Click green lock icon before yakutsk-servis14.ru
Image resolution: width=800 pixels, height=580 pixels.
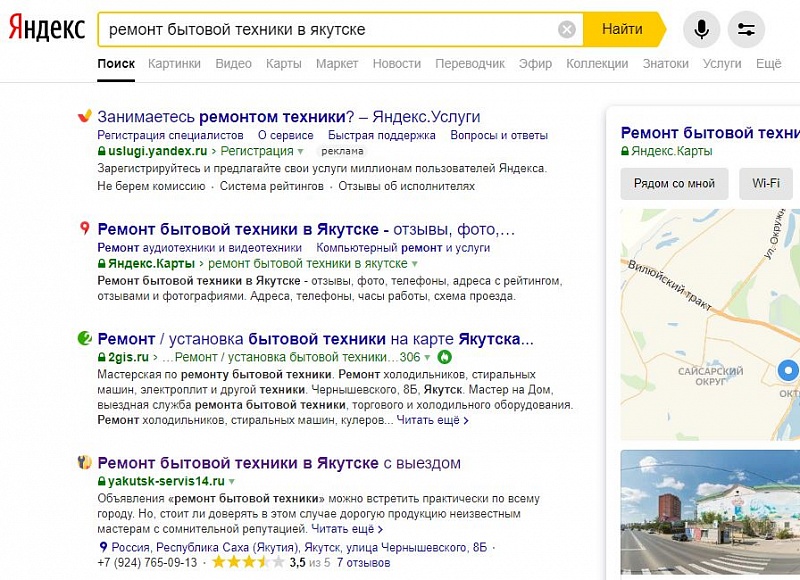pos(102,481)
